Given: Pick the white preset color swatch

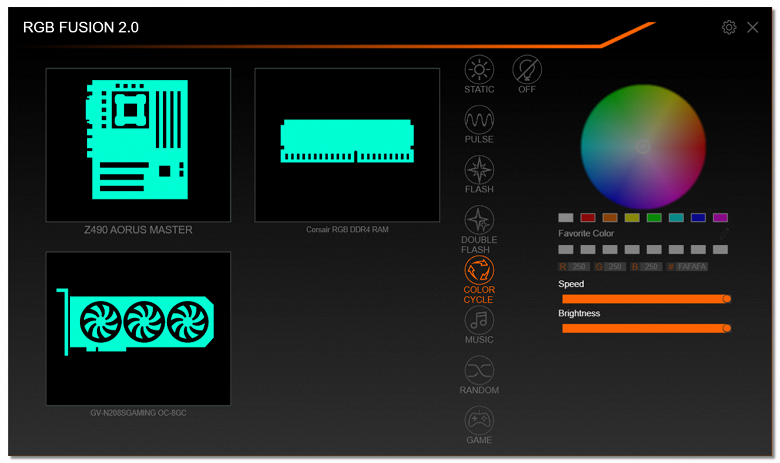Looking at the screenshot, I should click(x=566, y=217).
